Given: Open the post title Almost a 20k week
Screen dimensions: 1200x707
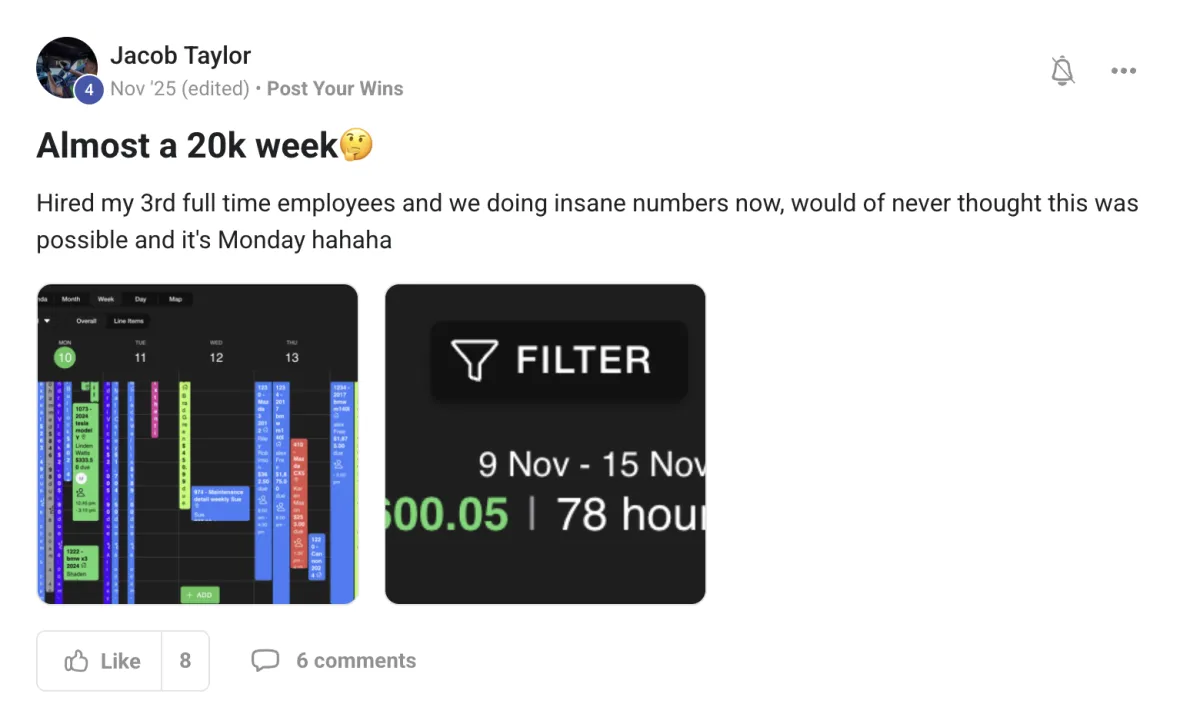Looking at the screenshot, I should [188, 146].
